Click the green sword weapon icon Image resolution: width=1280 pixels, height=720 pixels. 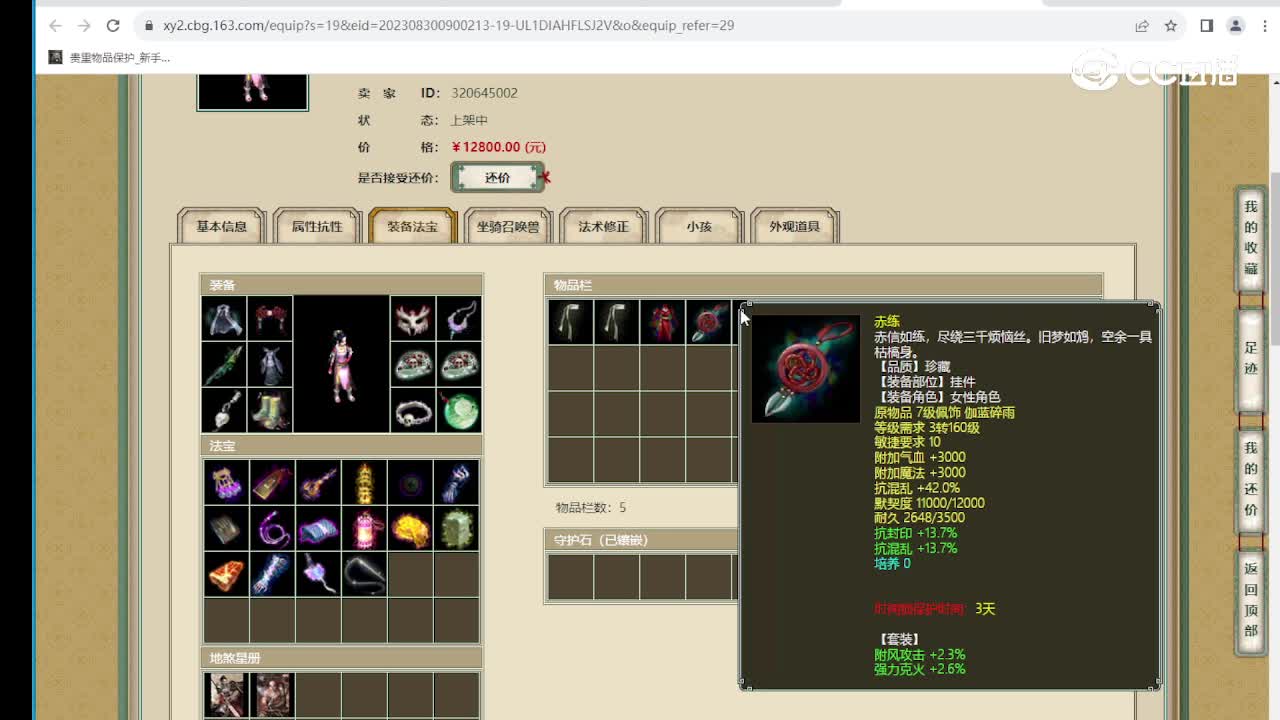click(x=224, y=365)
